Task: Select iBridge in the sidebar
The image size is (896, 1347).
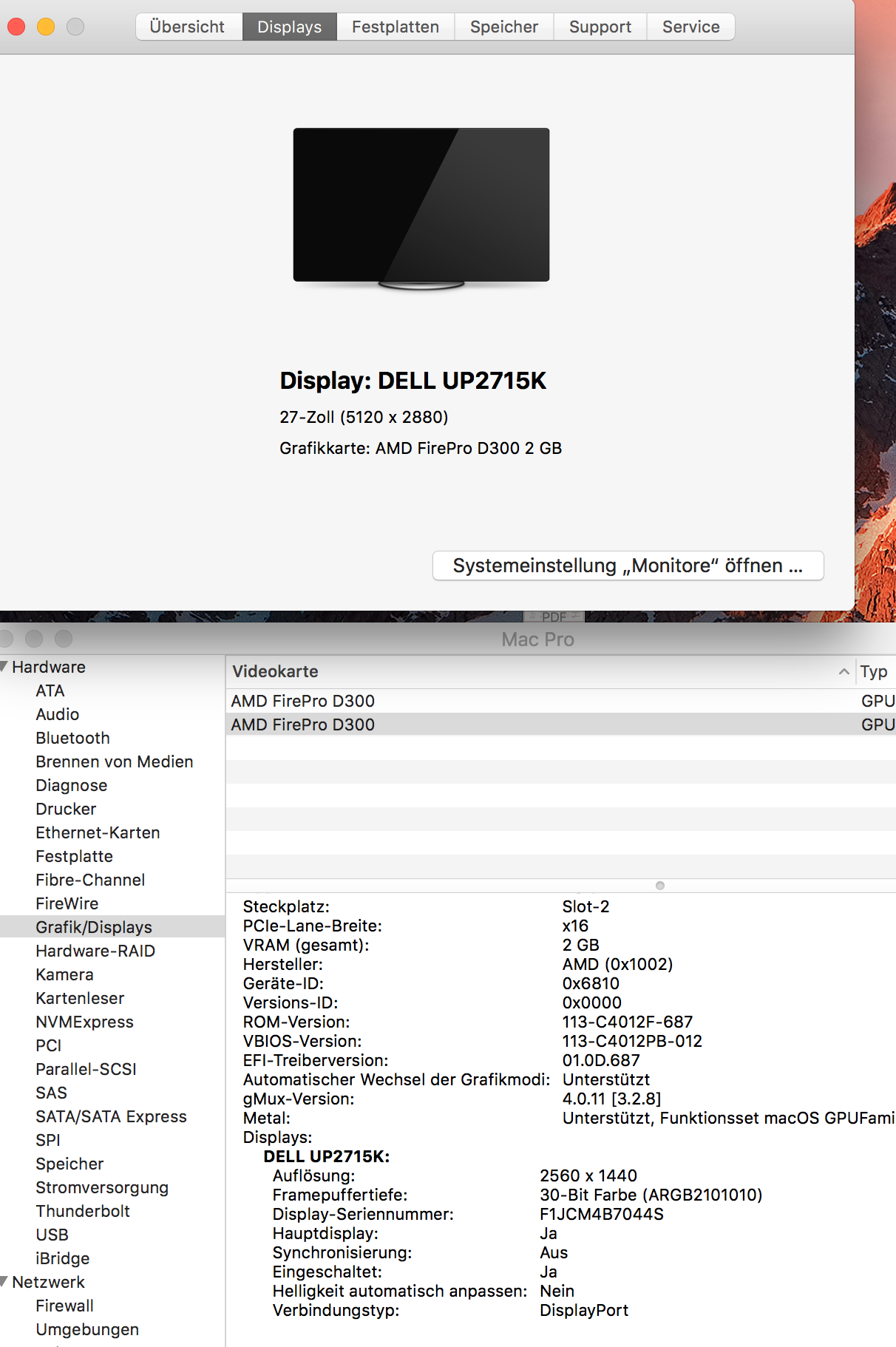Action: (x=63, y=1258)
